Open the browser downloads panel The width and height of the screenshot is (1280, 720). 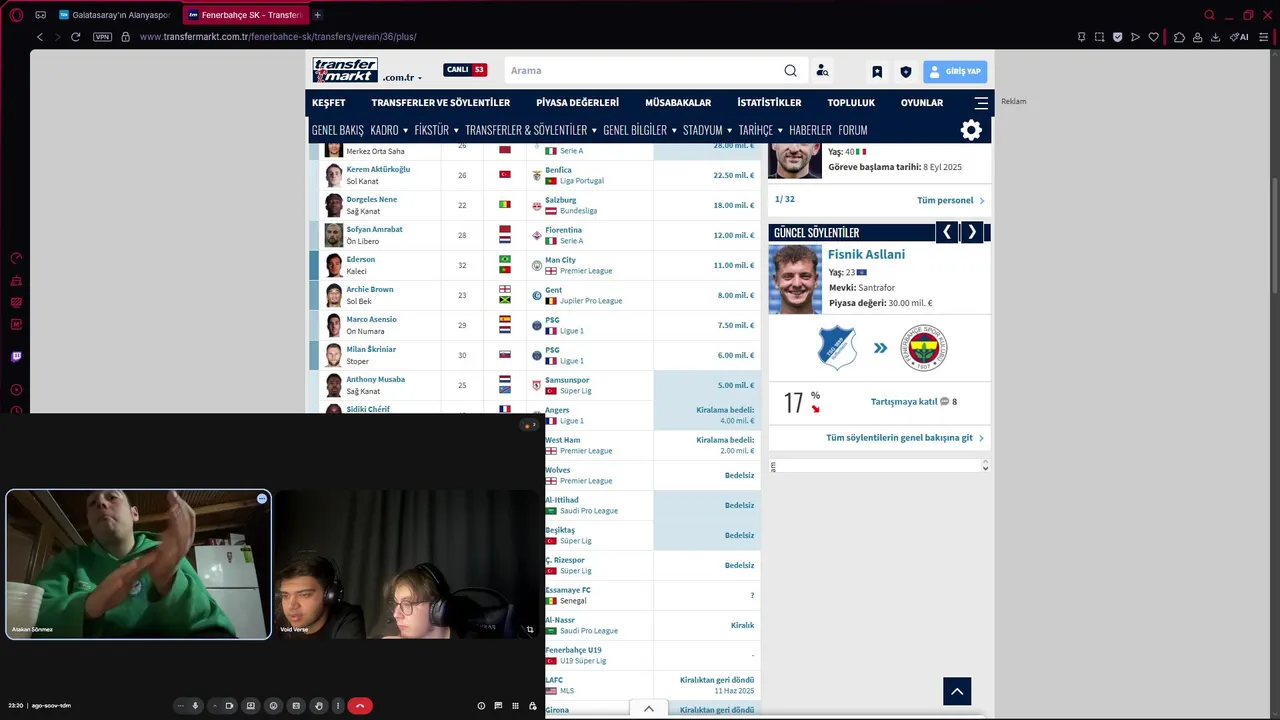point(1215,37)
